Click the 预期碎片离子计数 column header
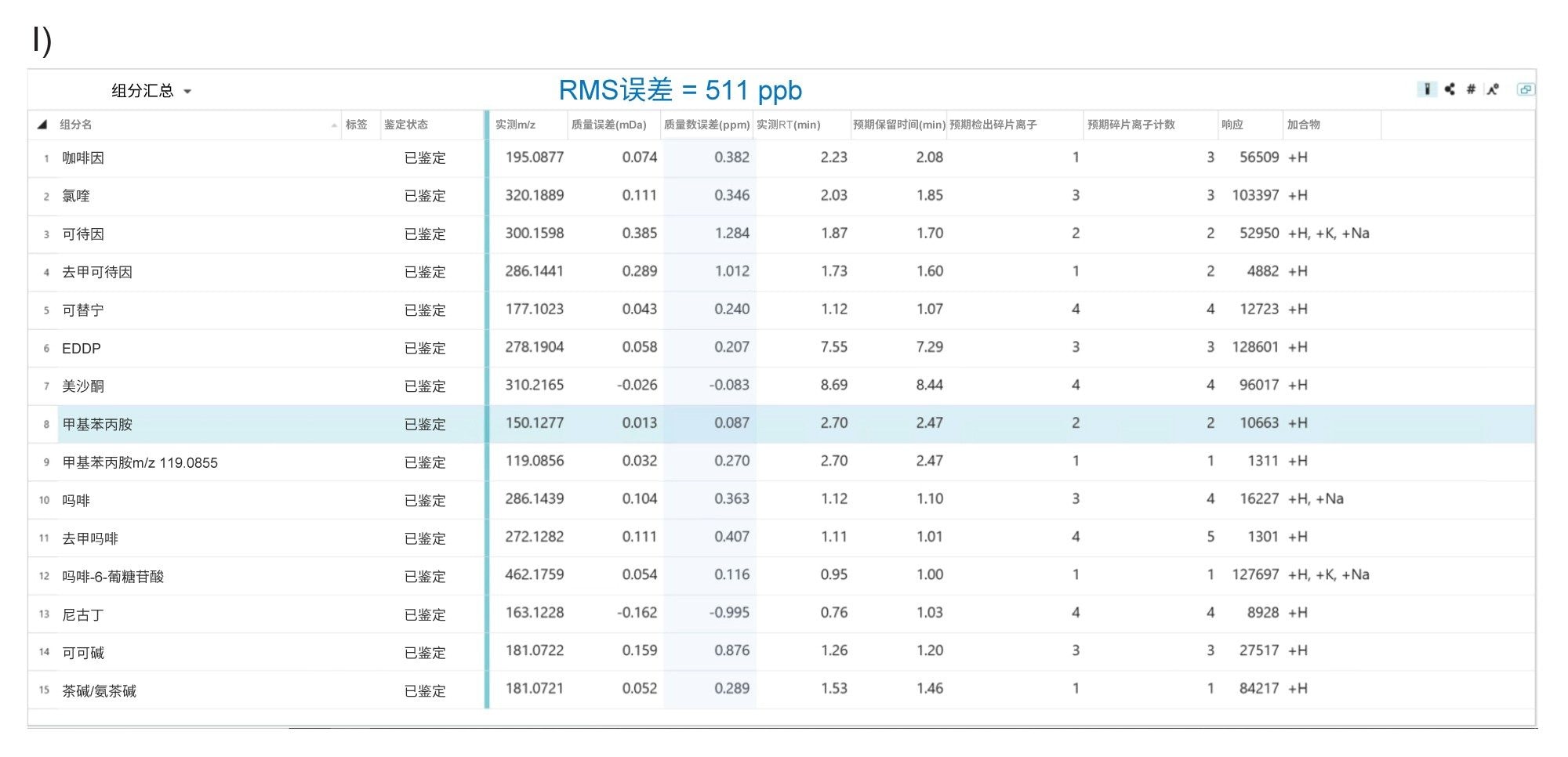Screen dimensions: 1568x757 point(1151,125)
